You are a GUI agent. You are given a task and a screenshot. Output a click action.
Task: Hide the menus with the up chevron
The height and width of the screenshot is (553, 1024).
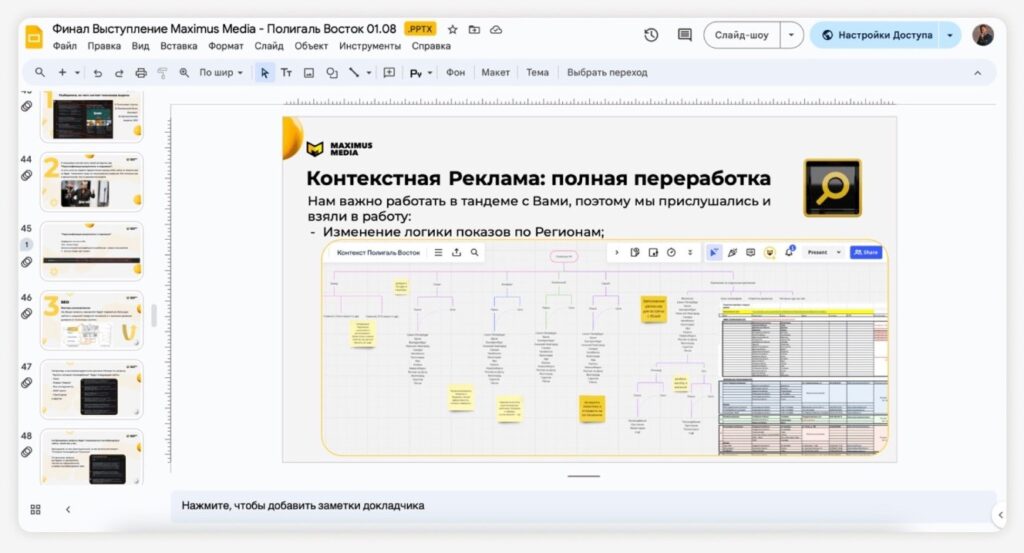coord(977,72)
